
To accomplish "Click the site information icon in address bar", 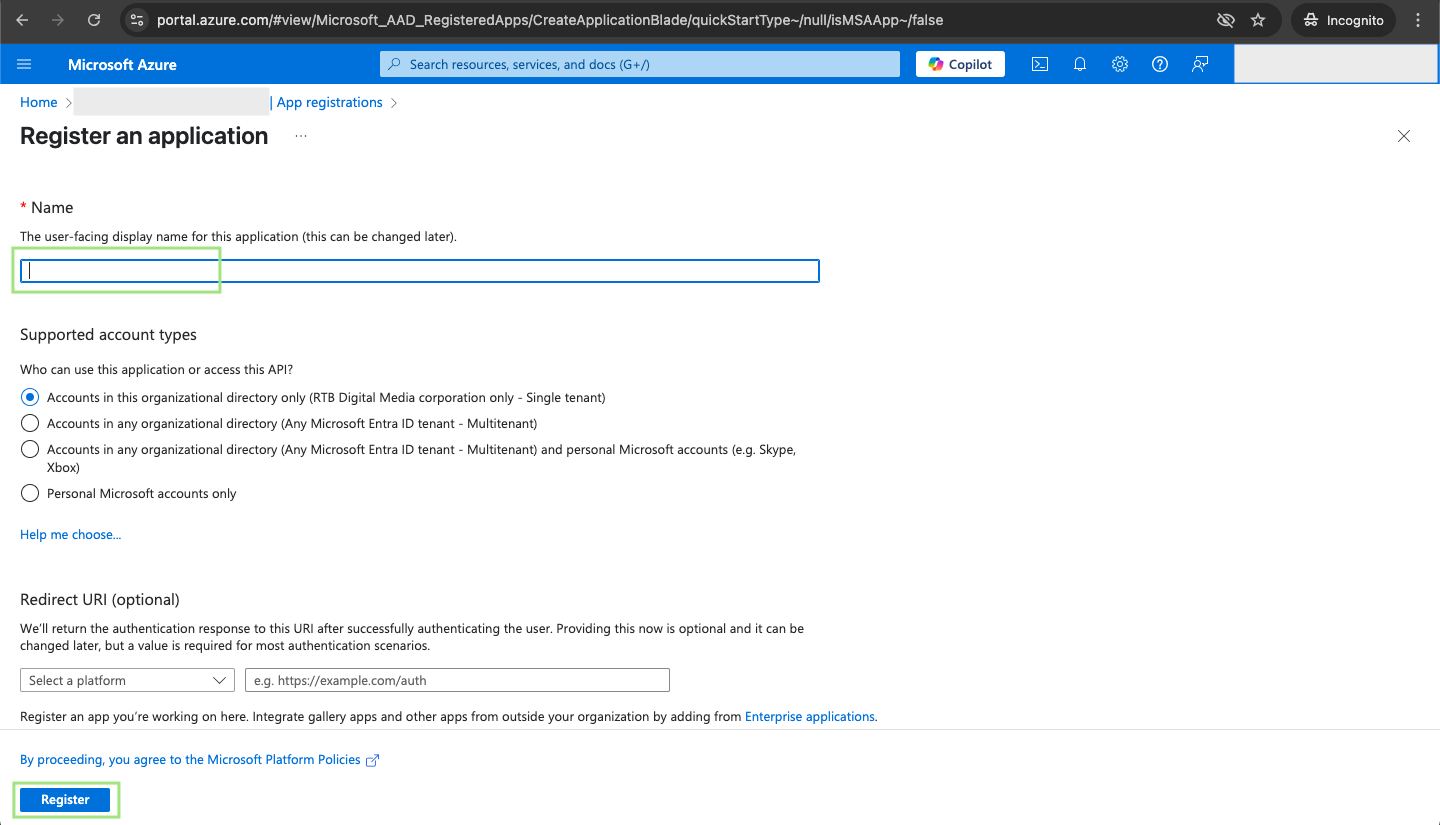I will (138, 20).
